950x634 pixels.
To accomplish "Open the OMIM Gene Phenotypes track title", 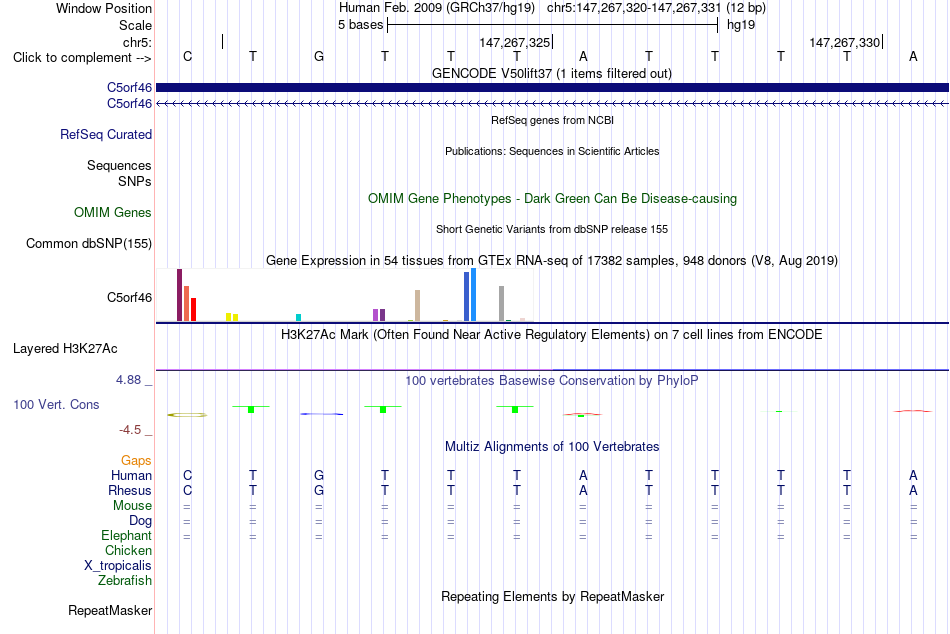I will [552, 198].
